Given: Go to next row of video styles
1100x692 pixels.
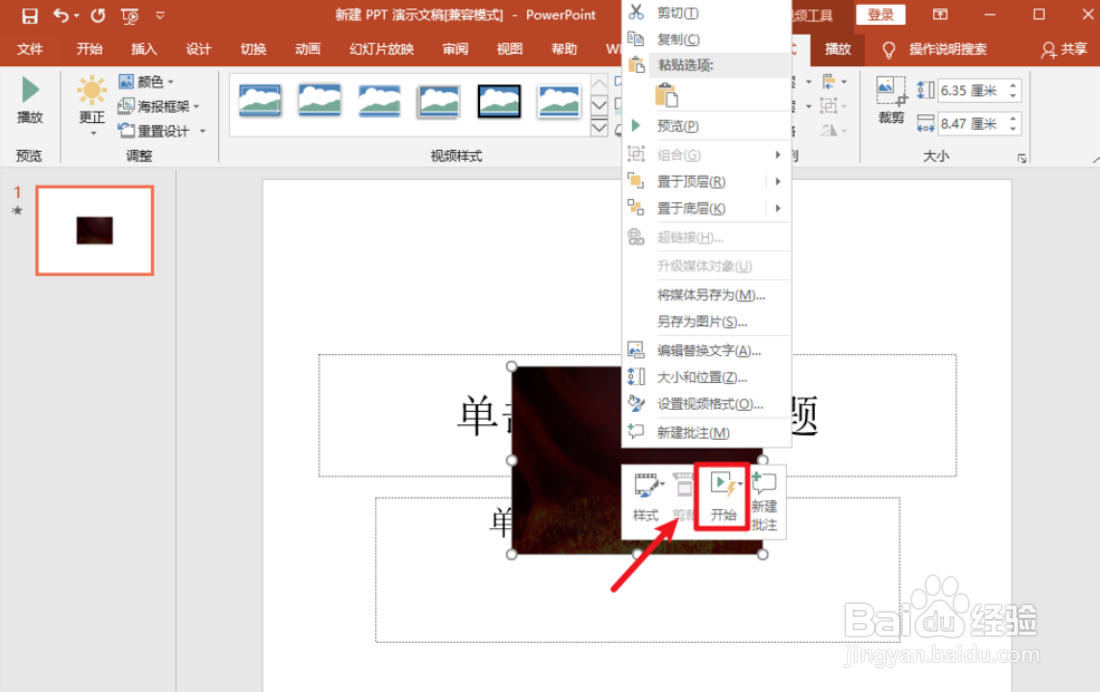Looking at the screenshot, I should [599, 105].
